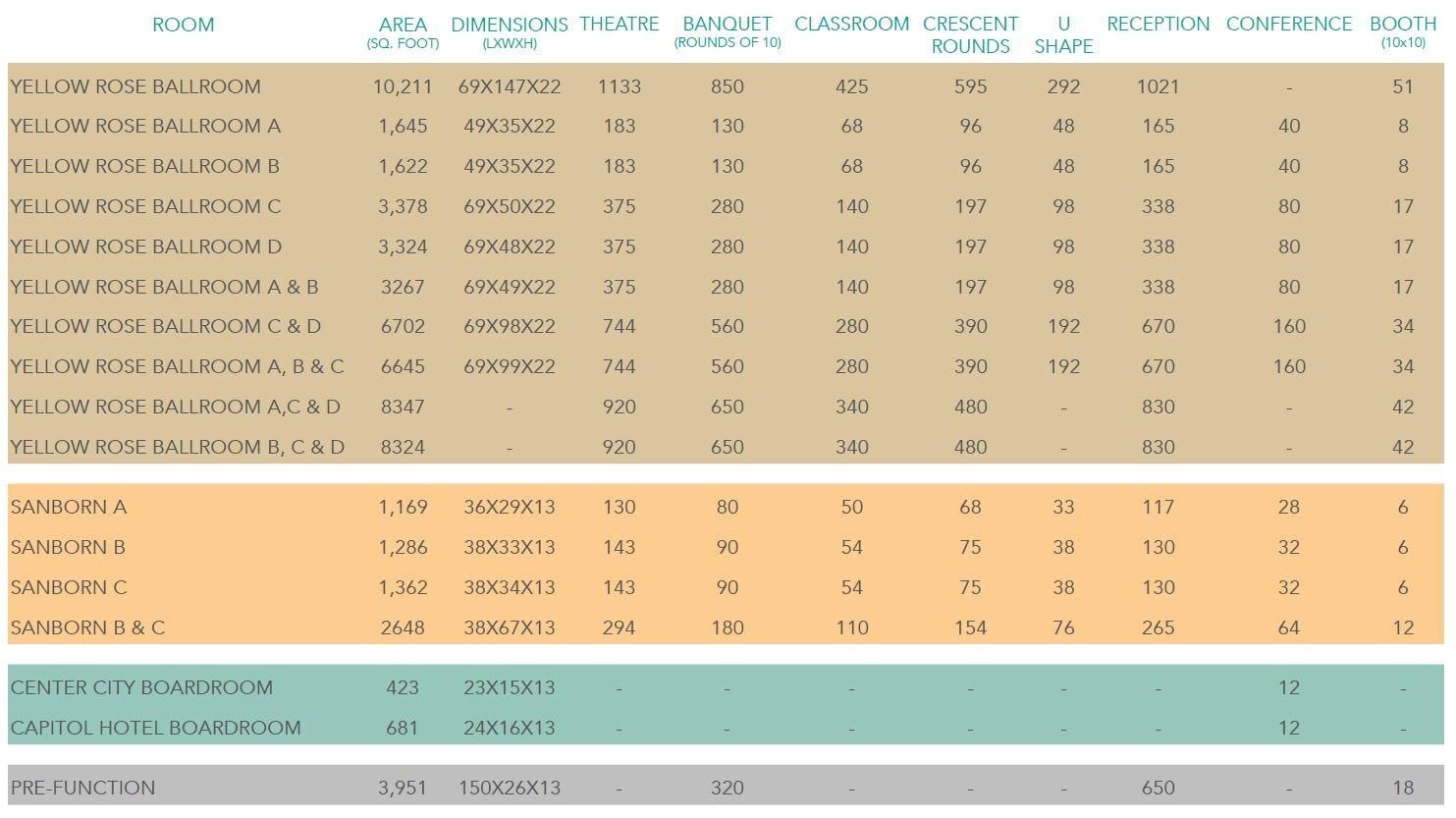Screen dimensions: 1456x818
Task: Click the CLASSROOM column header
Action: click(851, 25)
